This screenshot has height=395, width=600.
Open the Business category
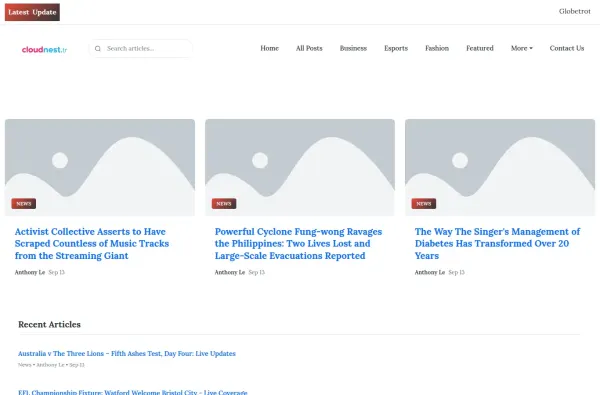coord(353,48)
